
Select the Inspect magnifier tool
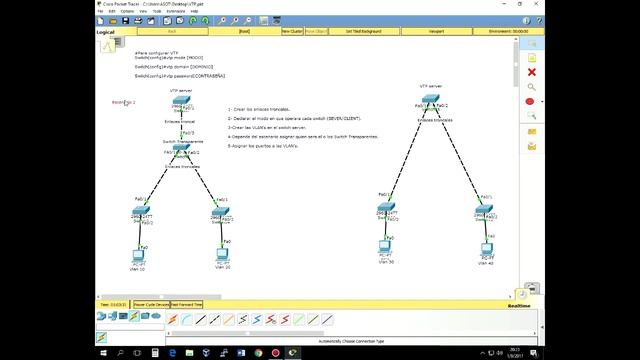[532, 87]
